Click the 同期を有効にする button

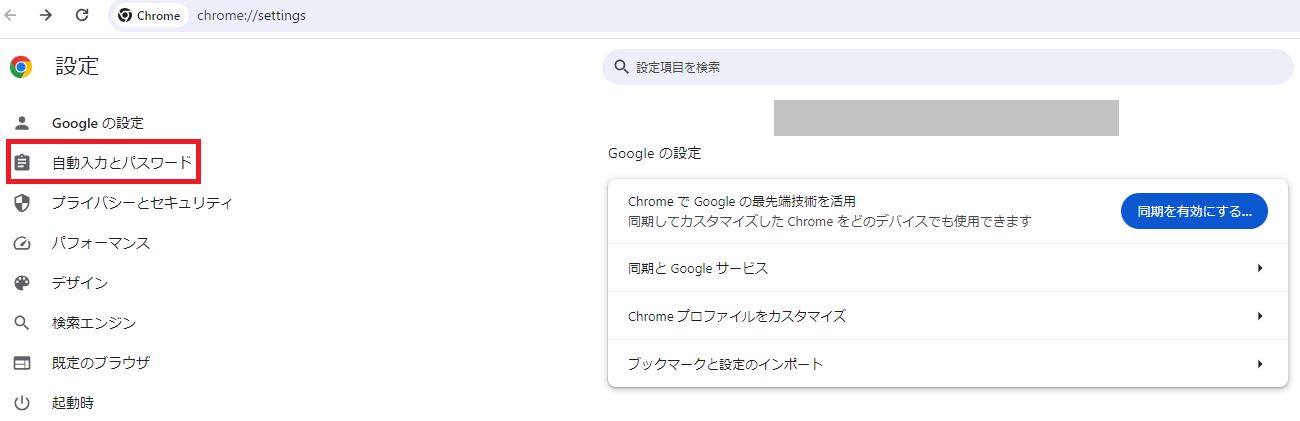[x=1194, y=211]
